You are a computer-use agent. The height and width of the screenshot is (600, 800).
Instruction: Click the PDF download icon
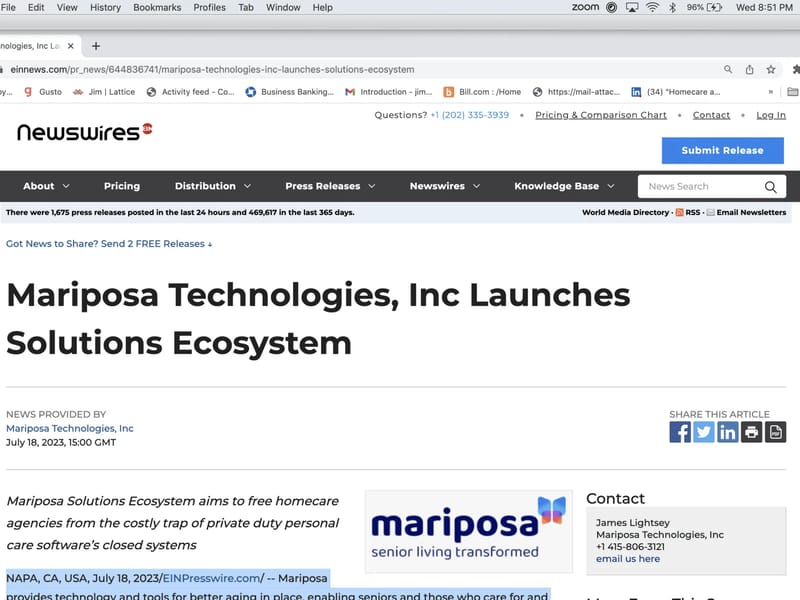(776, 432)
